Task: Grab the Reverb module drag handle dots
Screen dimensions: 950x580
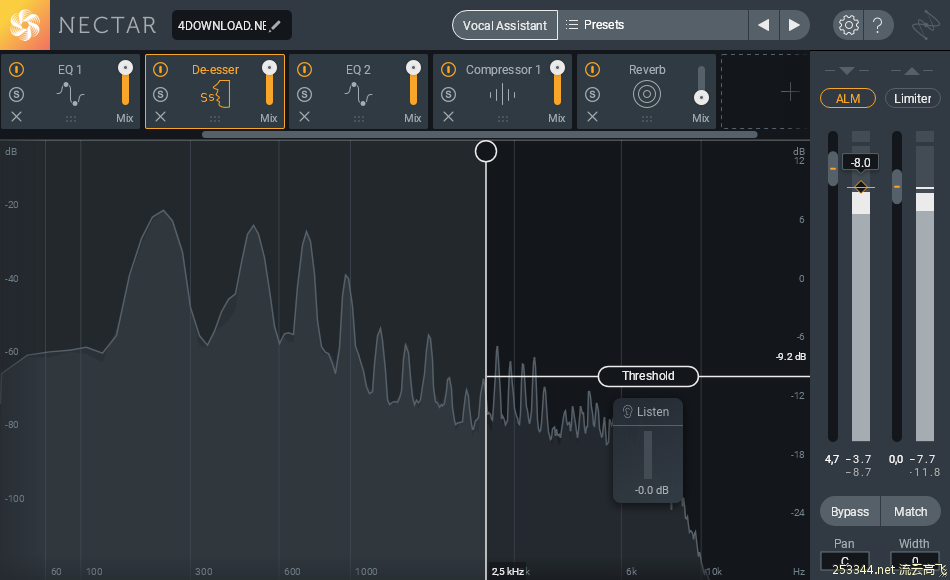Action: [647, 119]
